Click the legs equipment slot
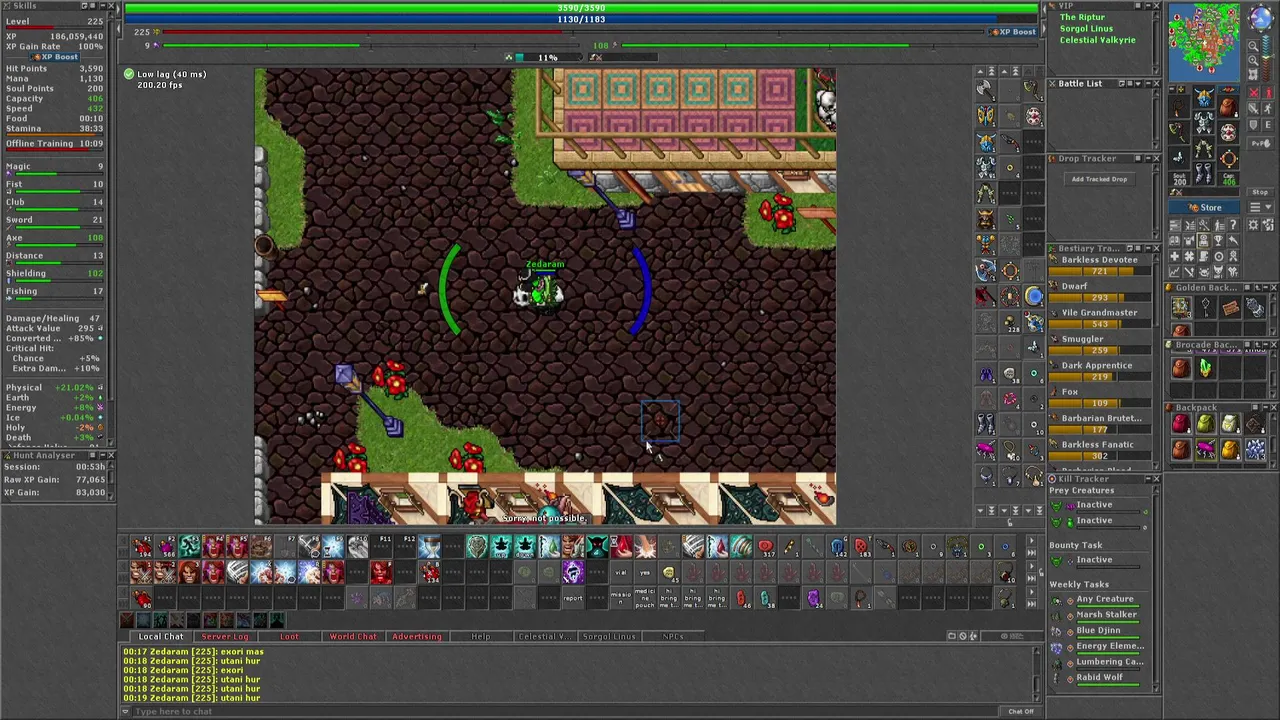Image resolution: width=1280 pixels, height=720 pixels. click(1204, 148)
